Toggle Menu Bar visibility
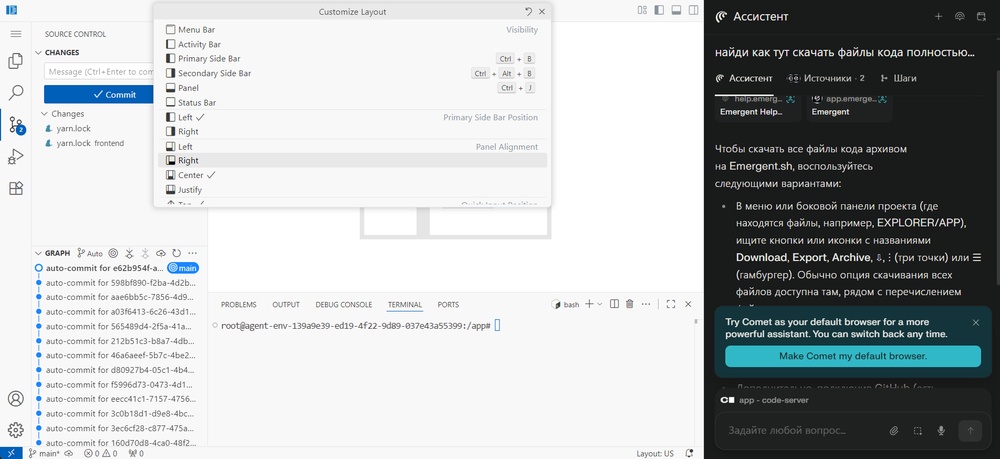This screenshot has width=1000, height=459. 352,30
